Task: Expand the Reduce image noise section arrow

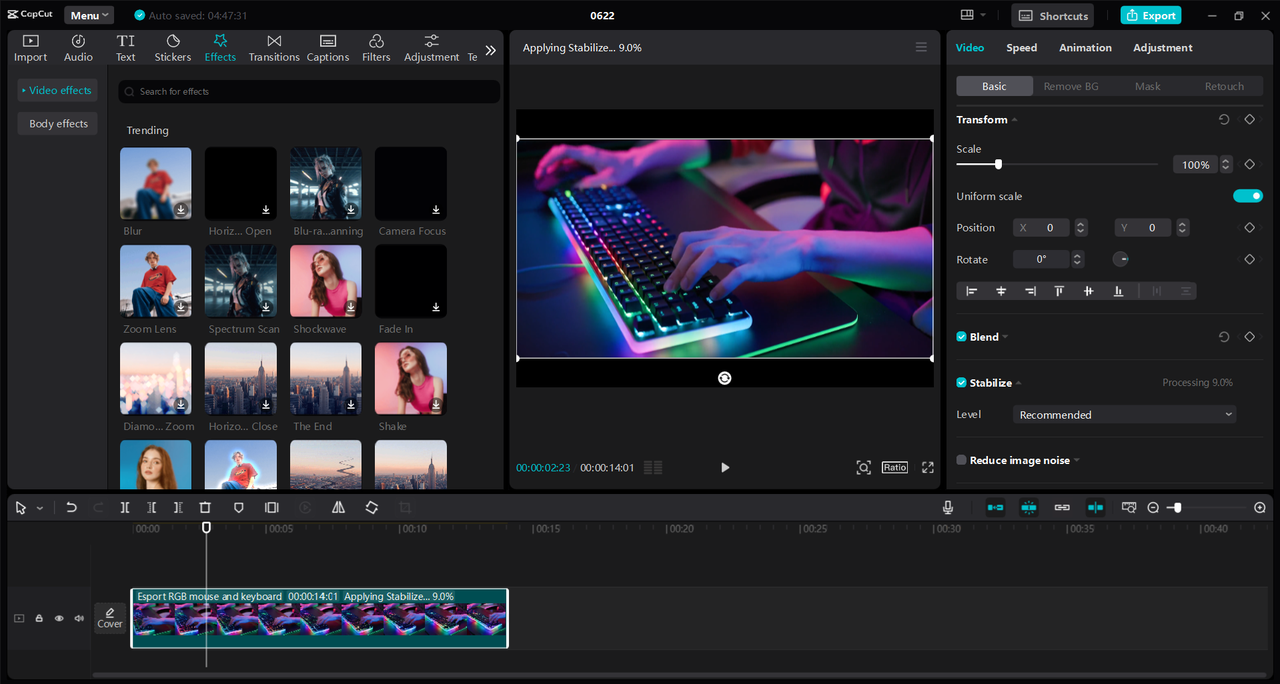Action: (x=1077, y=461)
